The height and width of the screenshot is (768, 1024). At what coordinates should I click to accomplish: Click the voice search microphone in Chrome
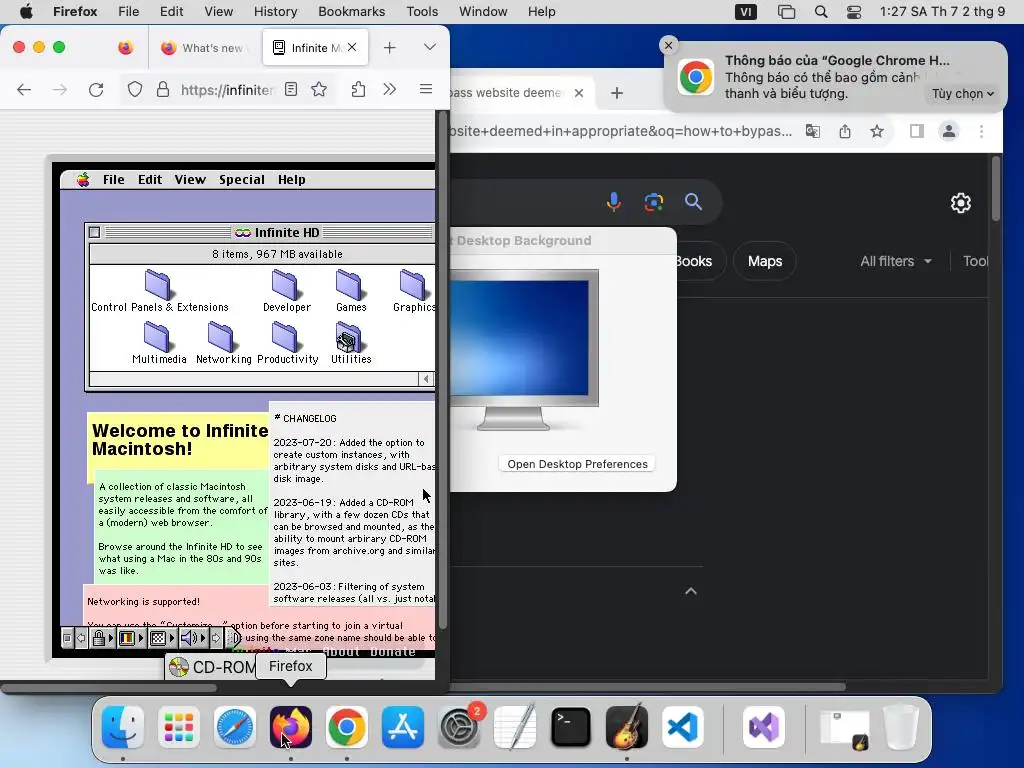tap(613, 202)
